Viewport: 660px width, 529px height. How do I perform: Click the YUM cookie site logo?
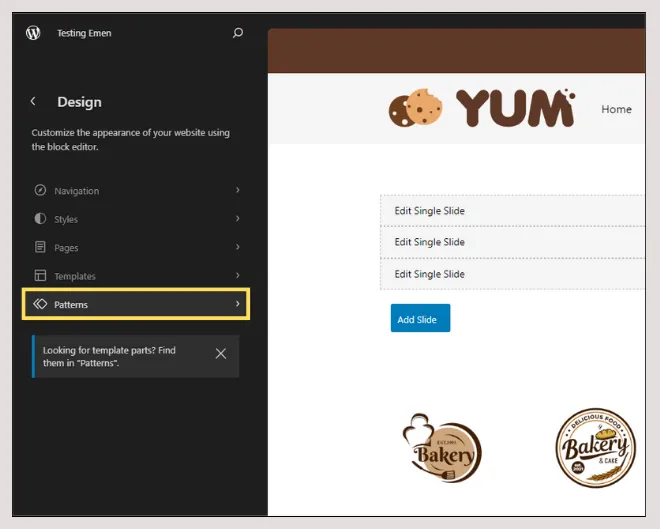482,108
